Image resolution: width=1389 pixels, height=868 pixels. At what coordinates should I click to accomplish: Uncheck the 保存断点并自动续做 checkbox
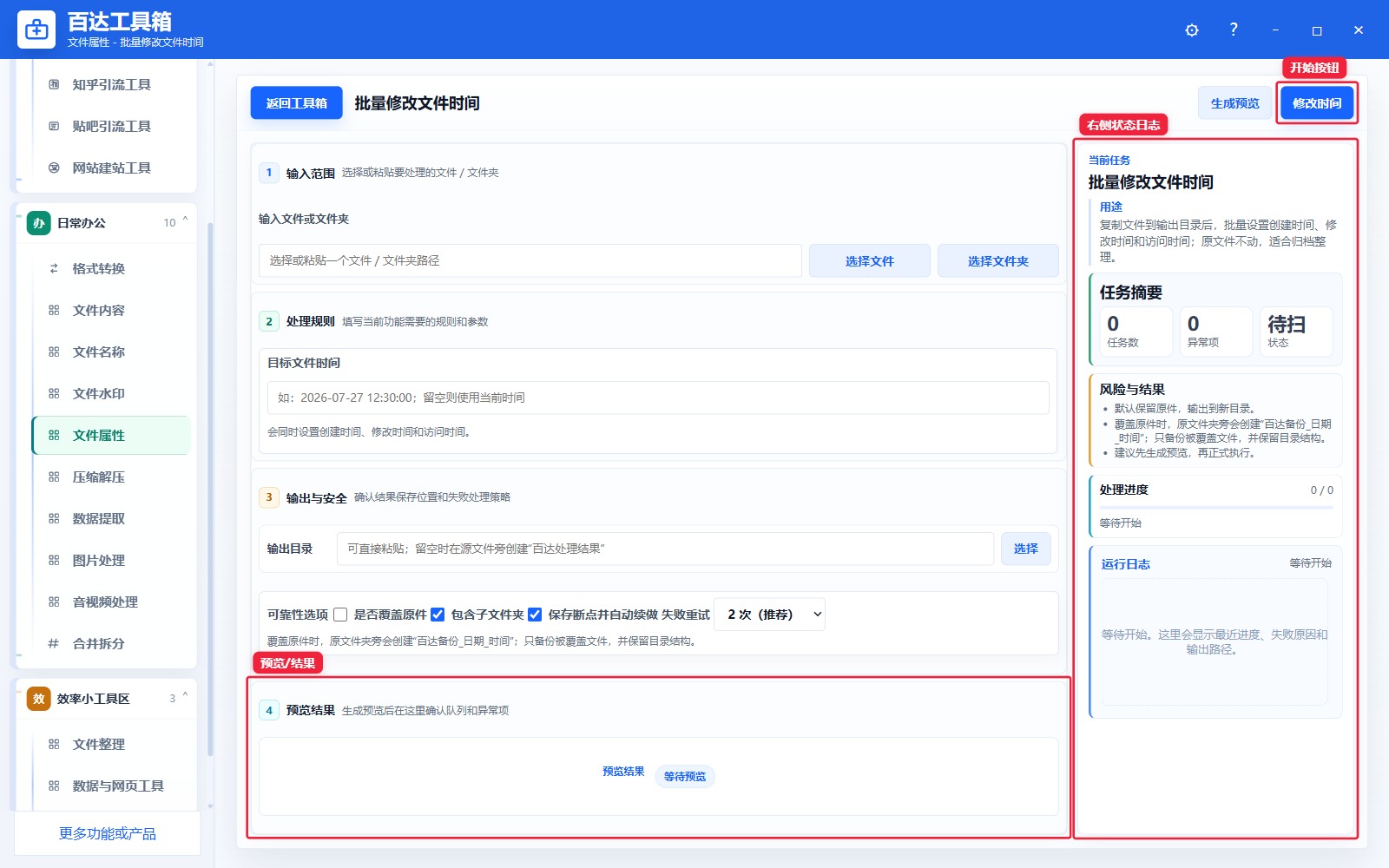point(535,615)
